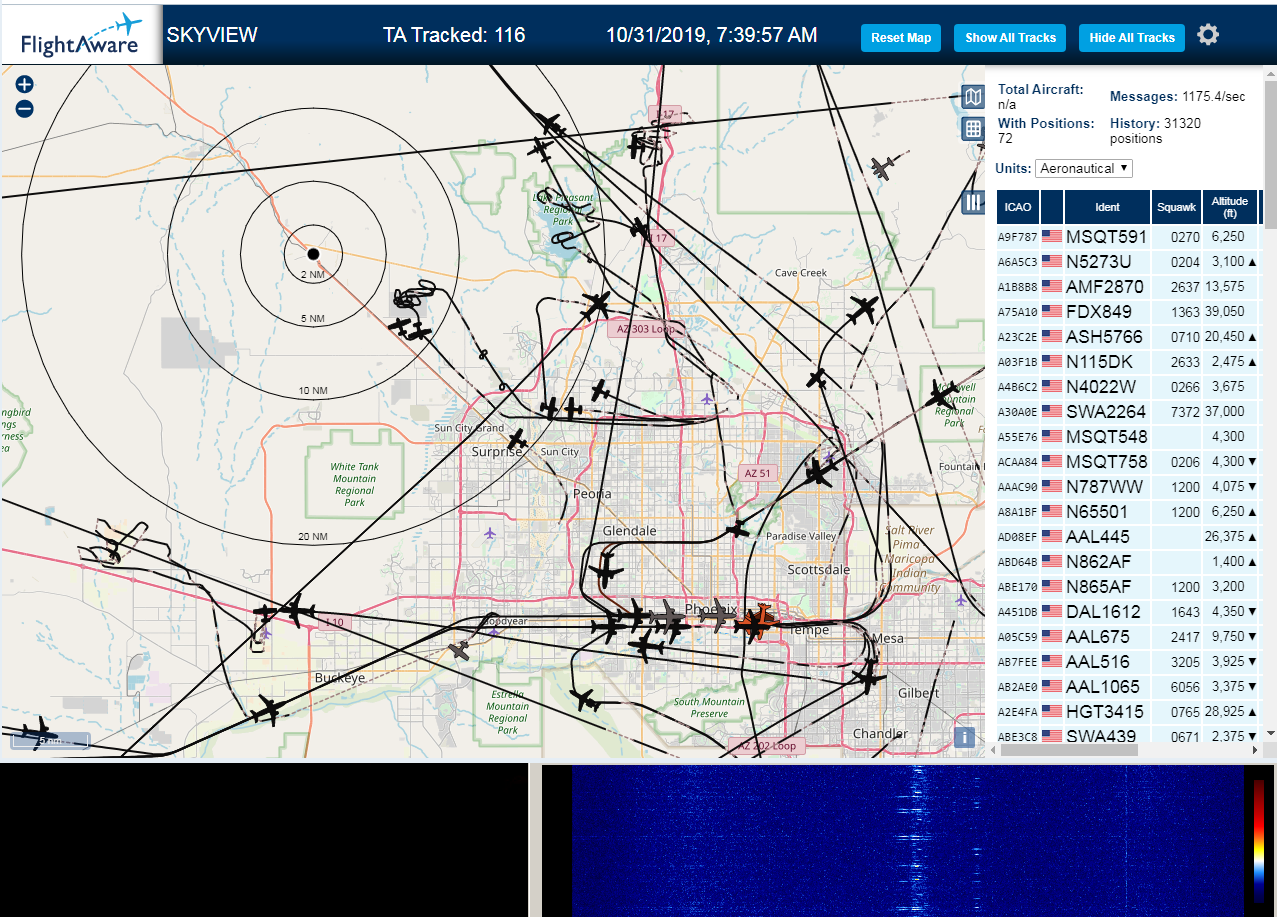Click Hide All Tracks
This screenshot has height=917, width=1277.
coord(1132,38)
